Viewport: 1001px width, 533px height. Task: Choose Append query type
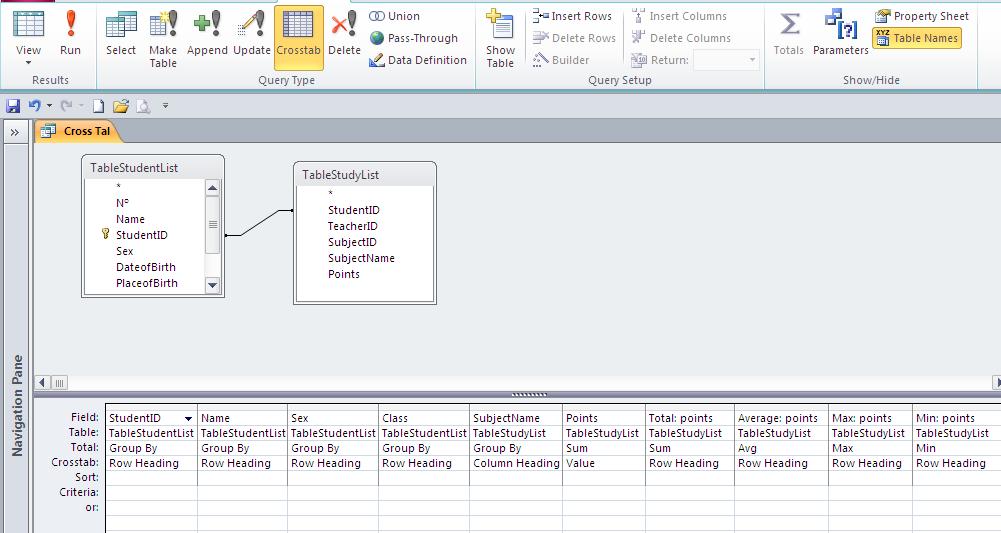tap(207, 32)
